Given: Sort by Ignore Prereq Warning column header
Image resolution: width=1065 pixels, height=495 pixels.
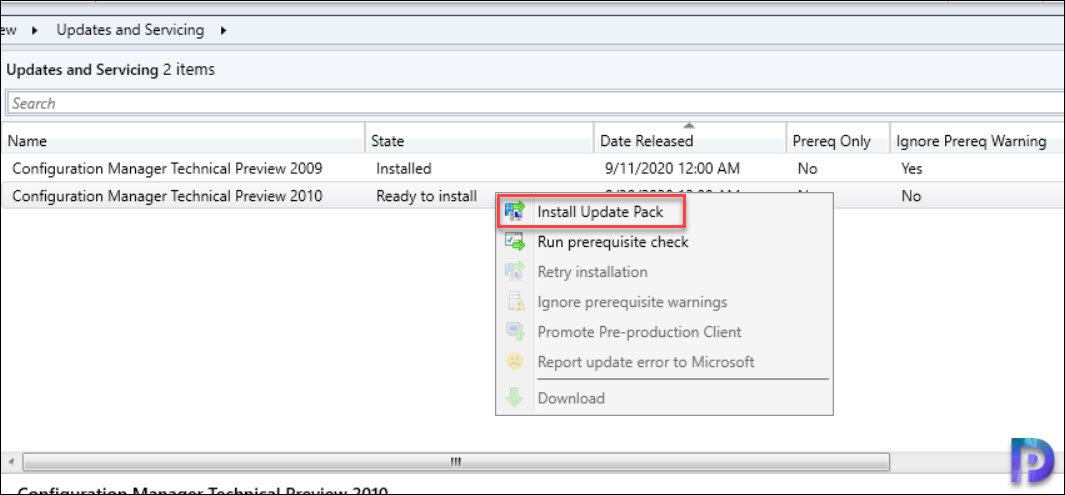Looking at the screenshot, I should 977,141.
